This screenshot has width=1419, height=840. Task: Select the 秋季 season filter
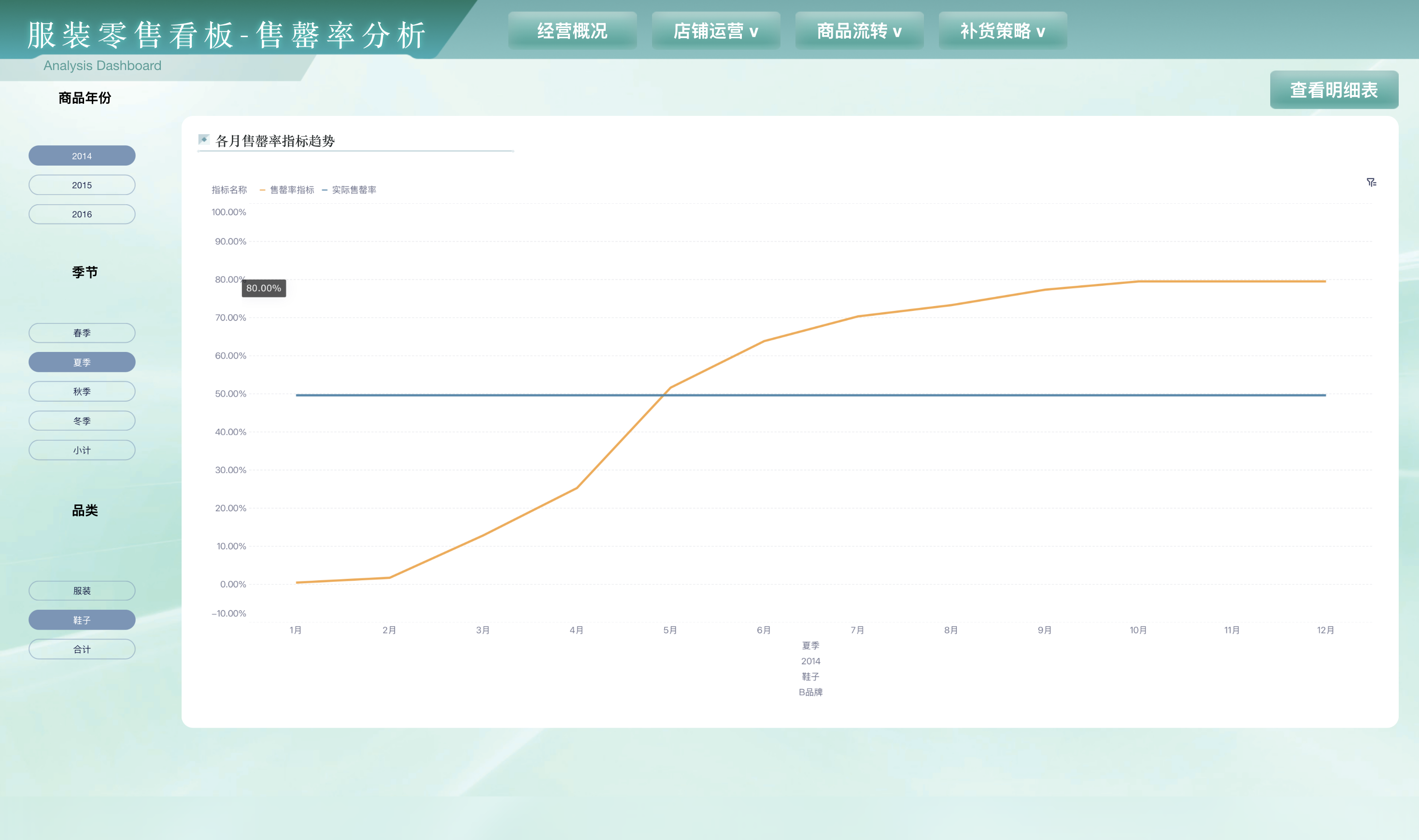pyautogui.click(x=82, y=391)
